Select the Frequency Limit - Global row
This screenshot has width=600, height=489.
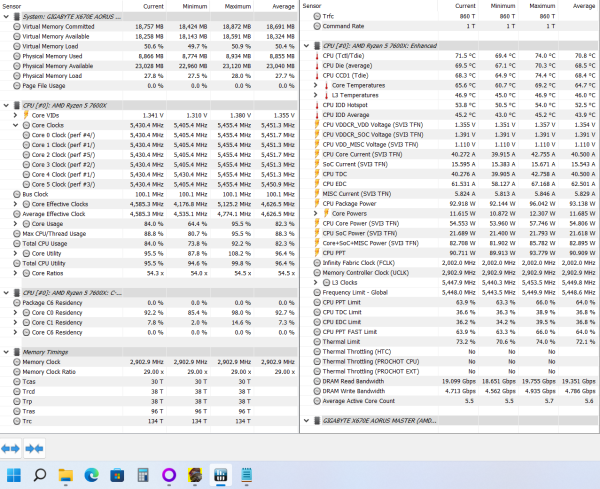pos(450,292)
